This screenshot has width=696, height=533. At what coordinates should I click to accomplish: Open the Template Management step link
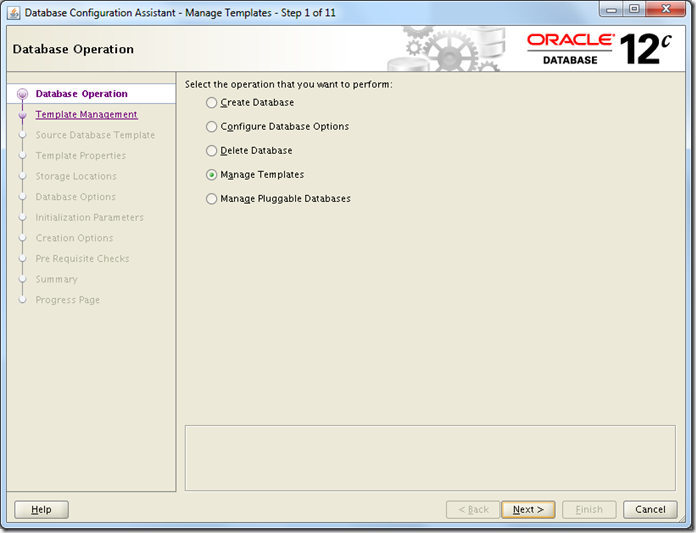pos(87,114)
